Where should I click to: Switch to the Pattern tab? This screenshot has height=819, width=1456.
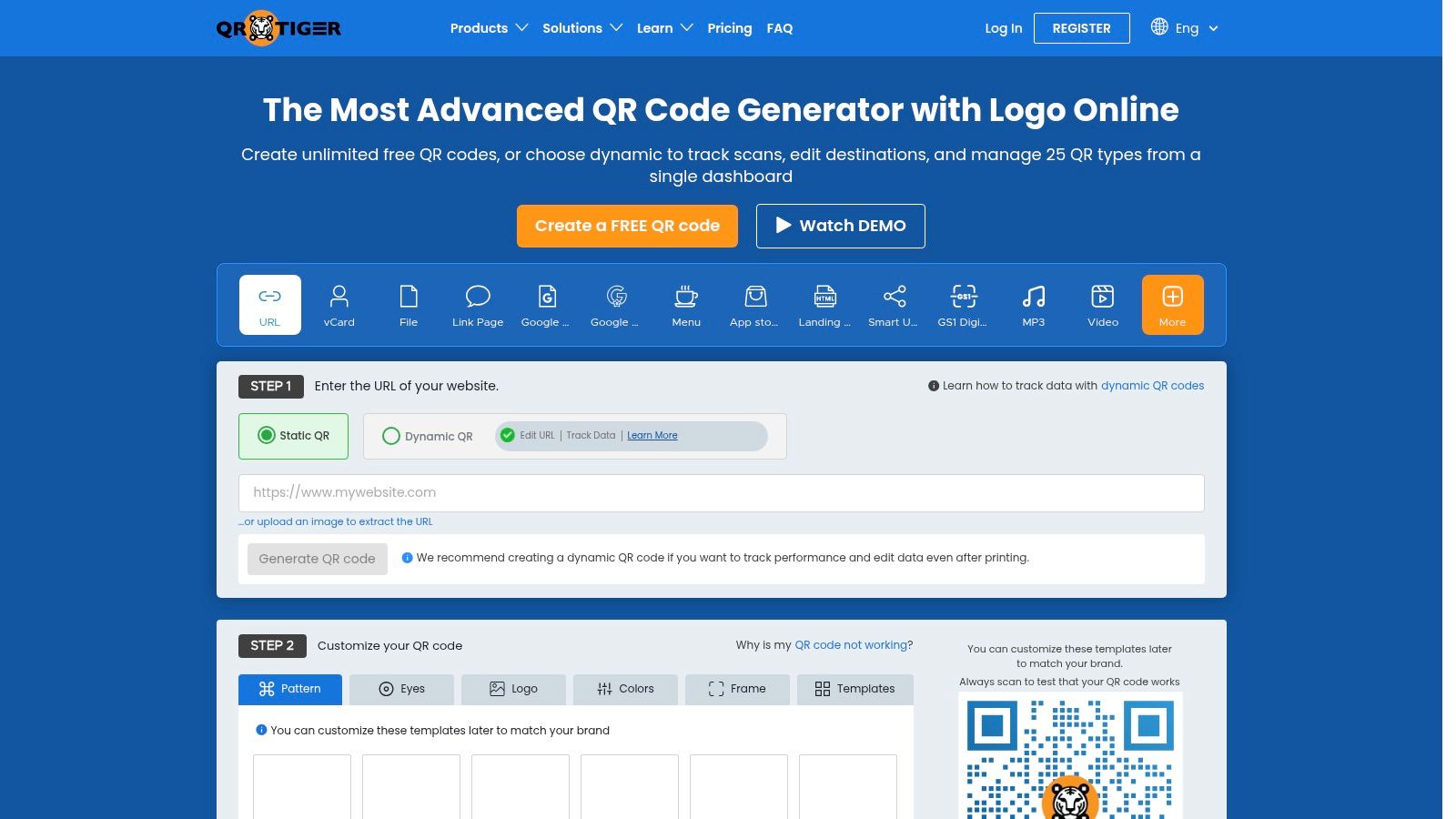click(290, 689)
